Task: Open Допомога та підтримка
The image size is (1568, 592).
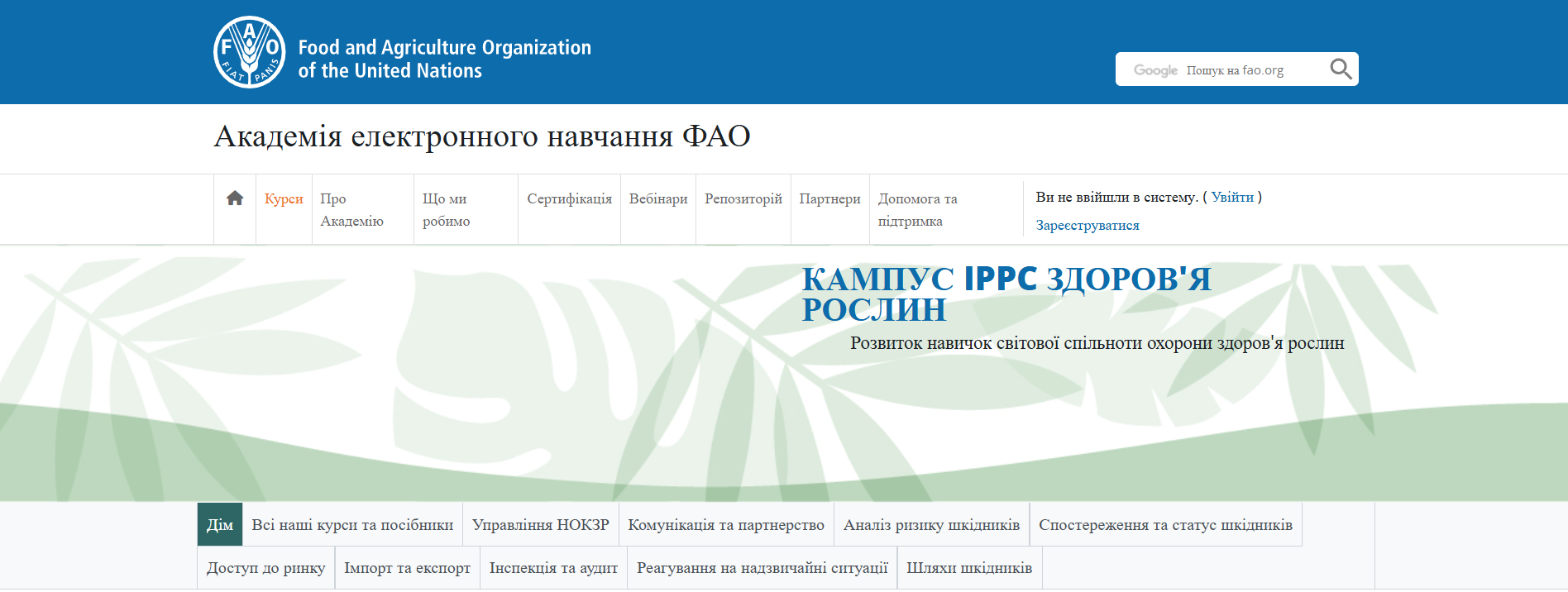Action: click(917, 210)
